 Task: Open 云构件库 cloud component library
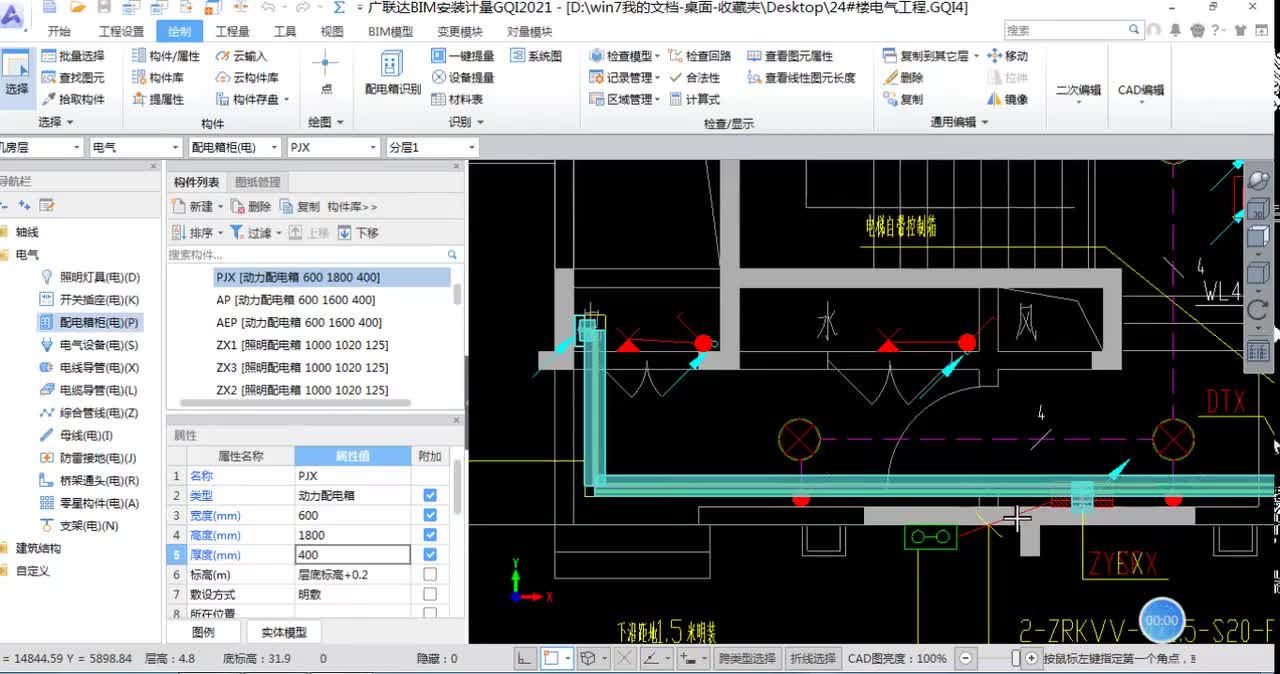tap(248, 77)
